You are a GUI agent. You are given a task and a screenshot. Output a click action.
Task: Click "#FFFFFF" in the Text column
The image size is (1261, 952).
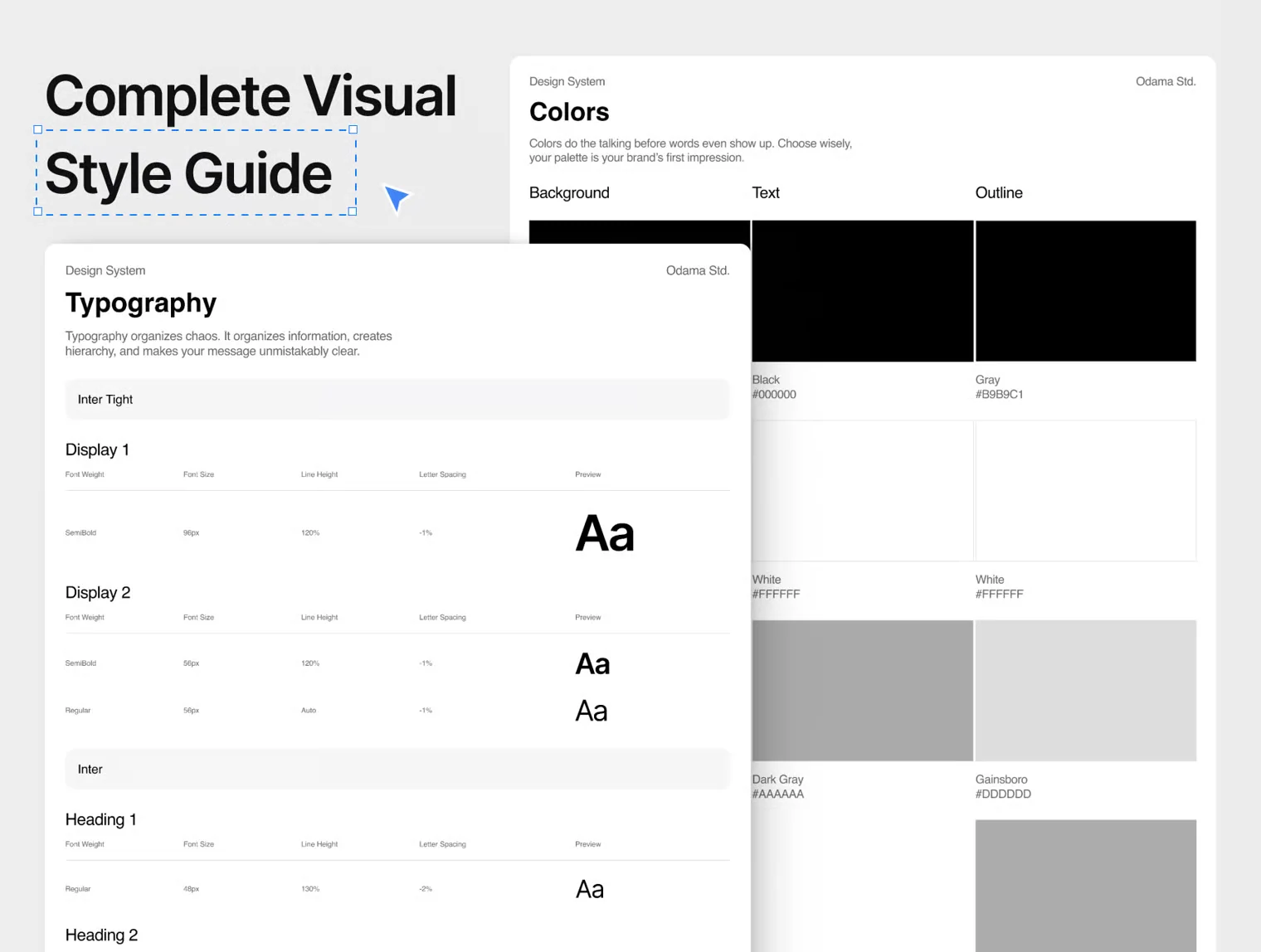tap(776, 595)
